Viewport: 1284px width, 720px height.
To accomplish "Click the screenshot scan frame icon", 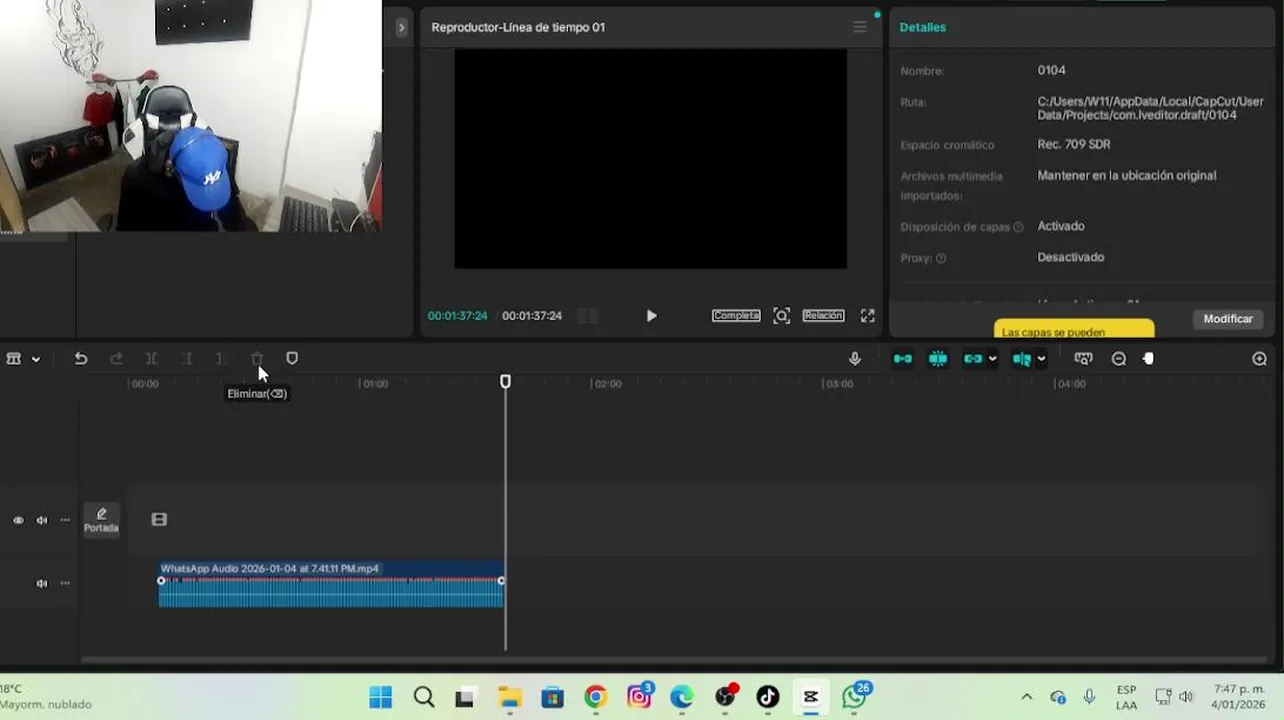I will pos(782,315).
